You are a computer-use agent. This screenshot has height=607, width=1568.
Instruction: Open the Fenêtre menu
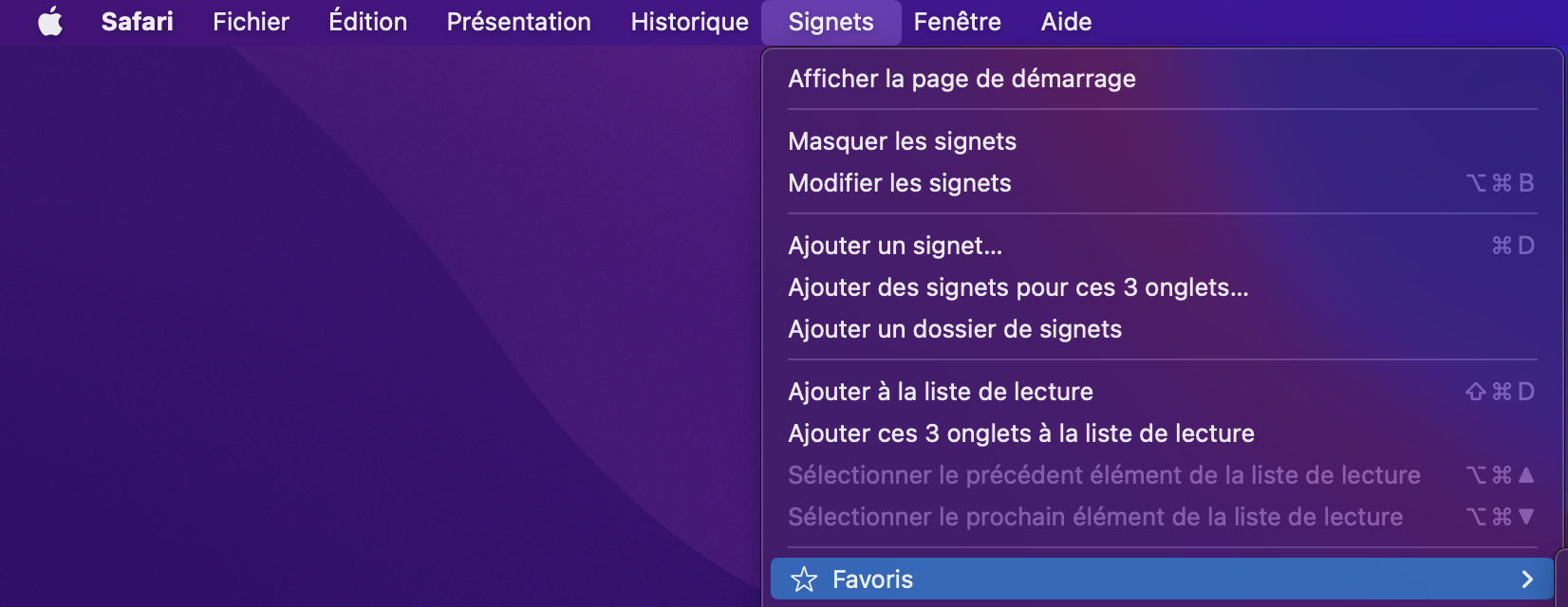[957, 22]
